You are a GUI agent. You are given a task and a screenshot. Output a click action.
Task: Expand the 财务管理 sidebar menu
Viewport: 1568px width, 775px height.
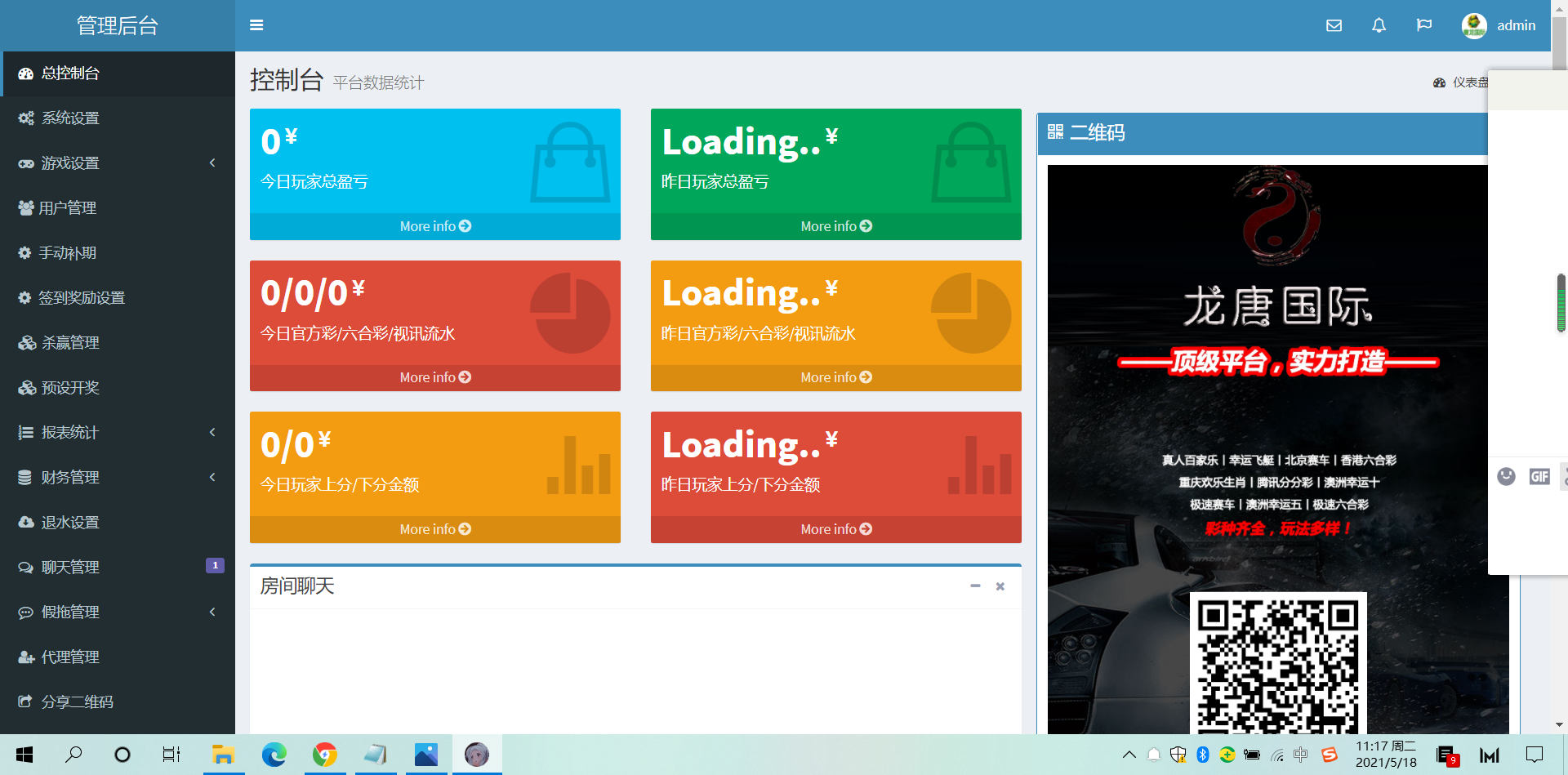coord(117,478)
